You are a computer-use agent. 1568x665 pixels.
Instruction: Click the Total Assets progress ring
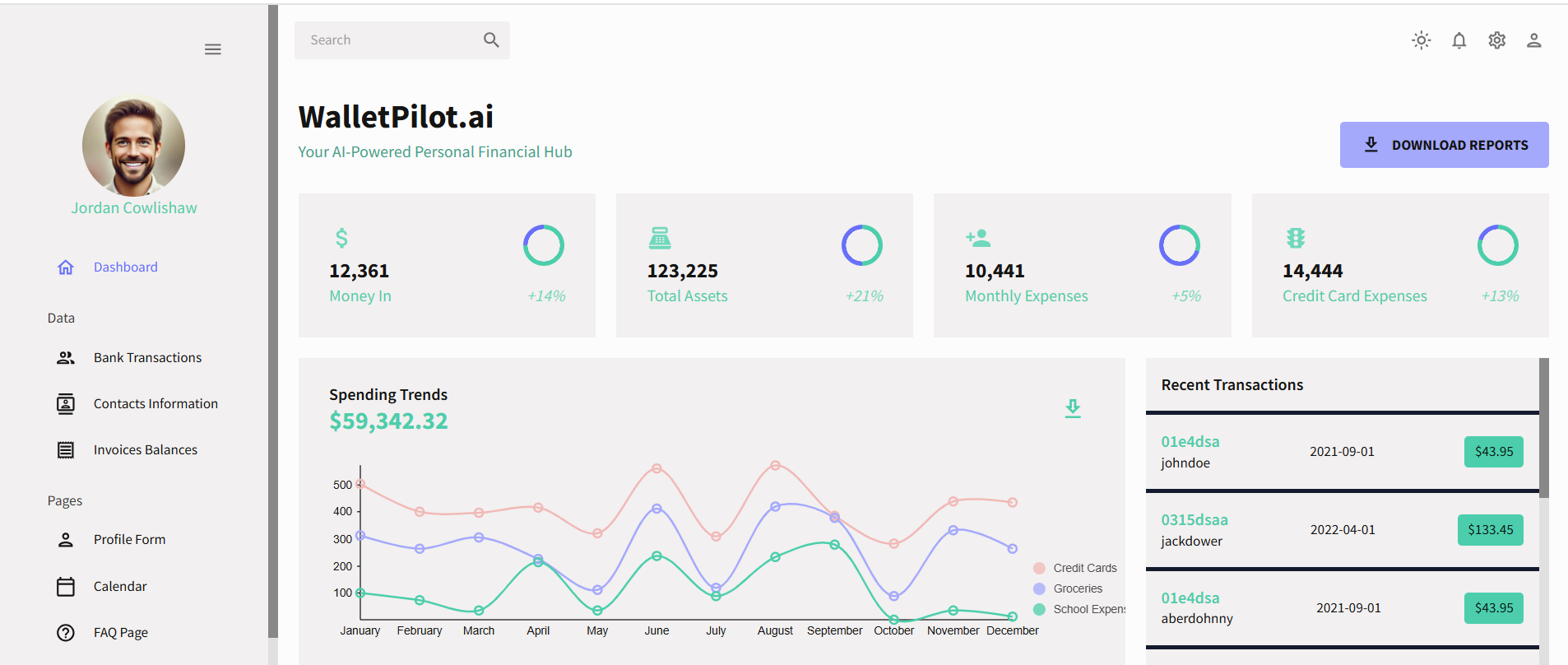862,245
